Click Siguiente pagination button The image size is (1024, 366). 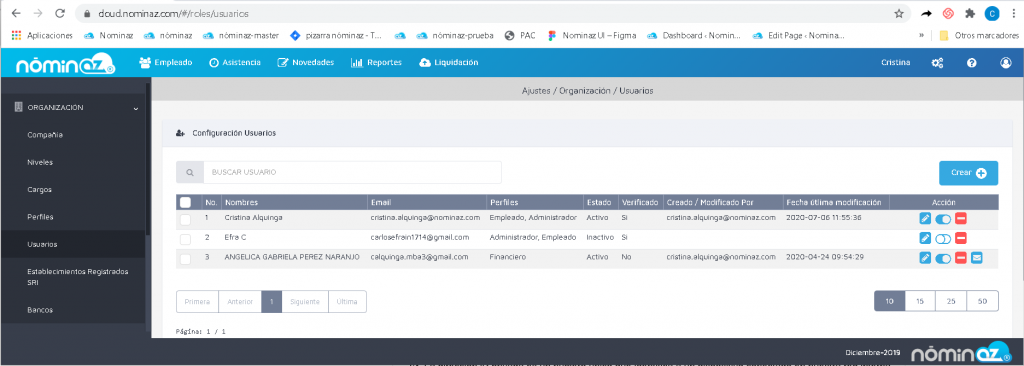pyautogui.click(x=305, y=302)
